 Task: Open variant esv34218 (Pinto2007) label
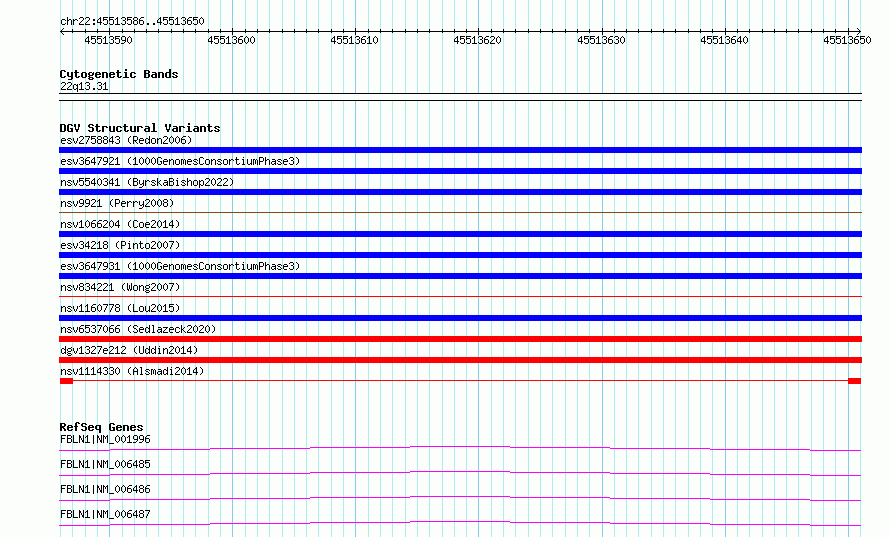120,245
